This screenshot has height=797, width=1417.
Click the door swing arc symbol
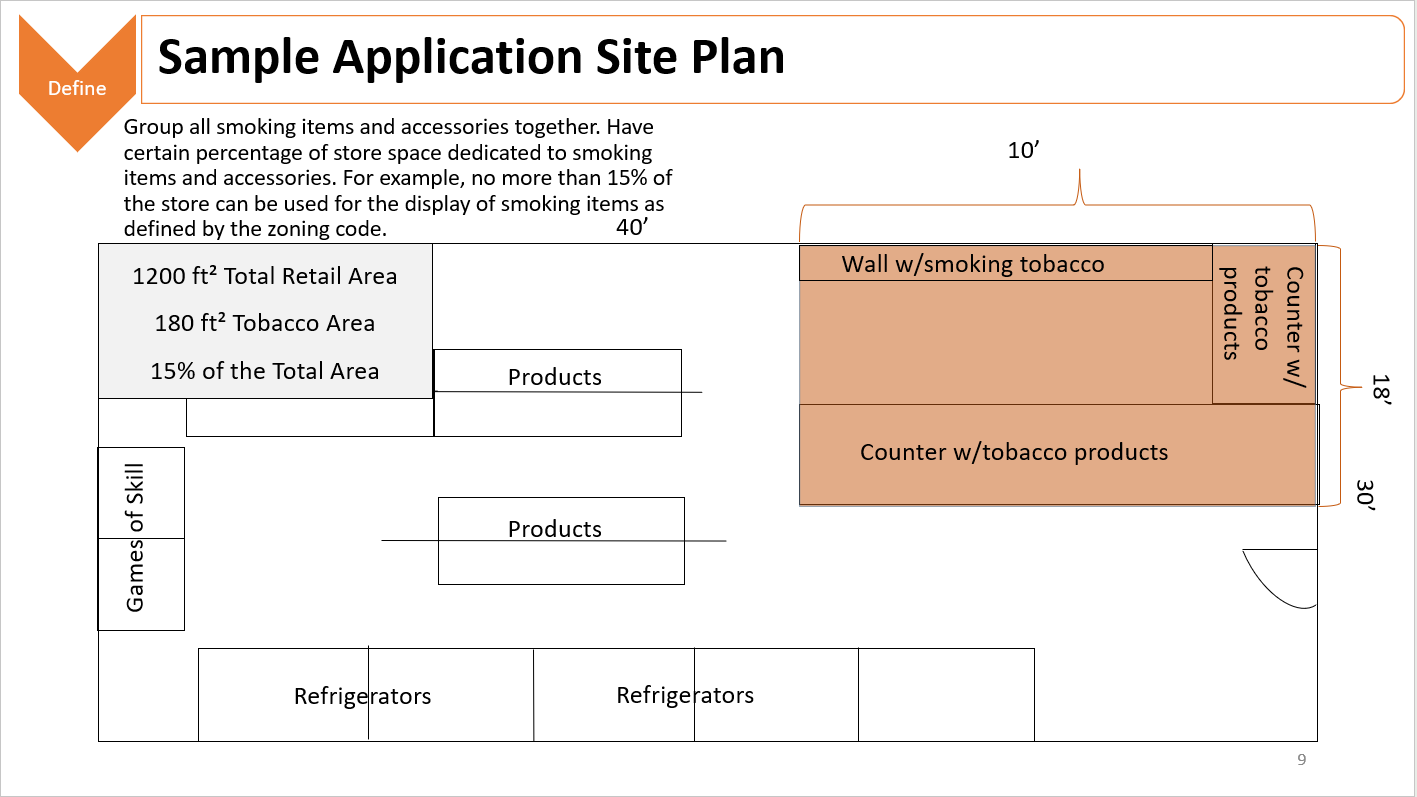pyautogui.click(x=1280, y=579)
